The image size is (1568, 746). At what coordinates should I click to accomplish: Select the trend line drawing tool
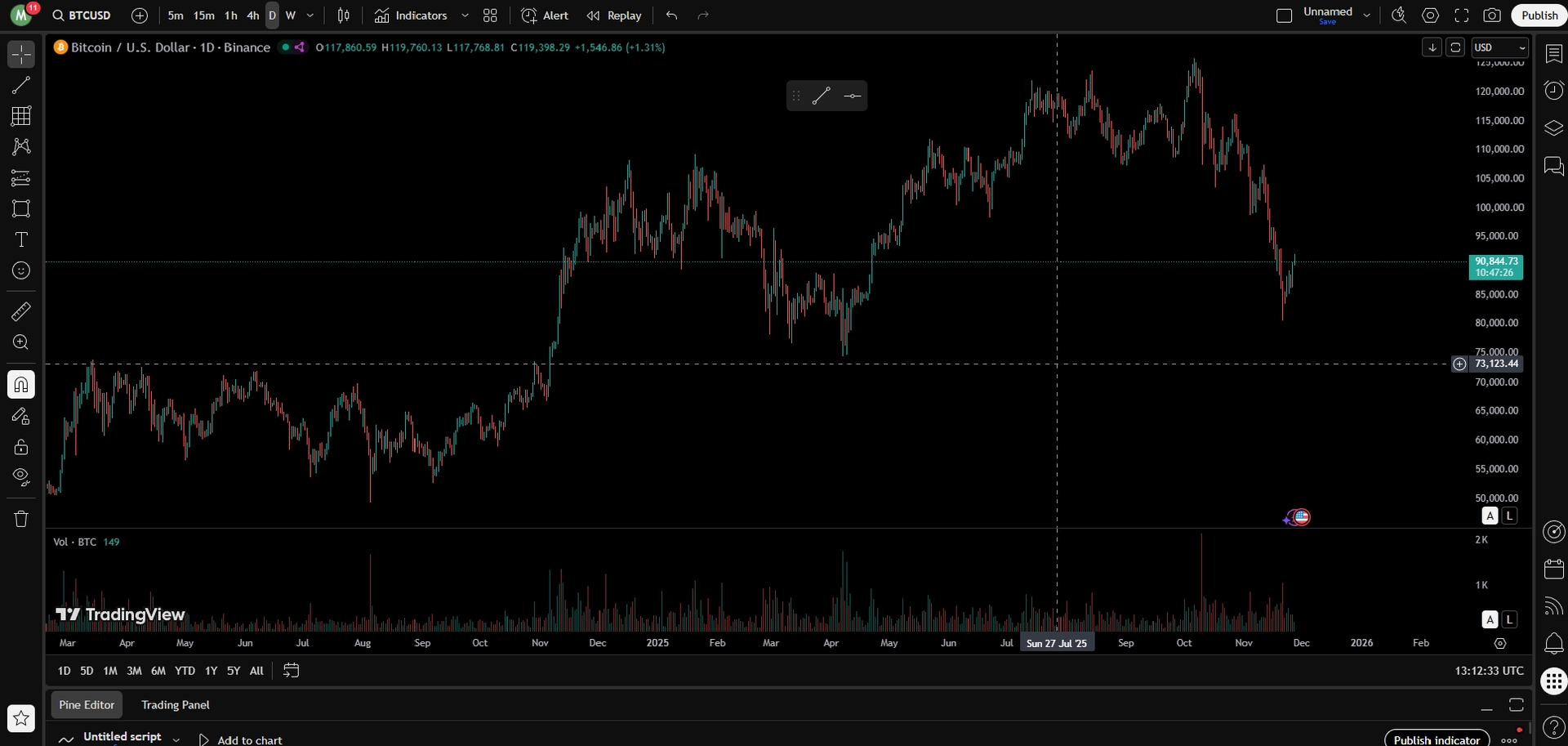21,86
